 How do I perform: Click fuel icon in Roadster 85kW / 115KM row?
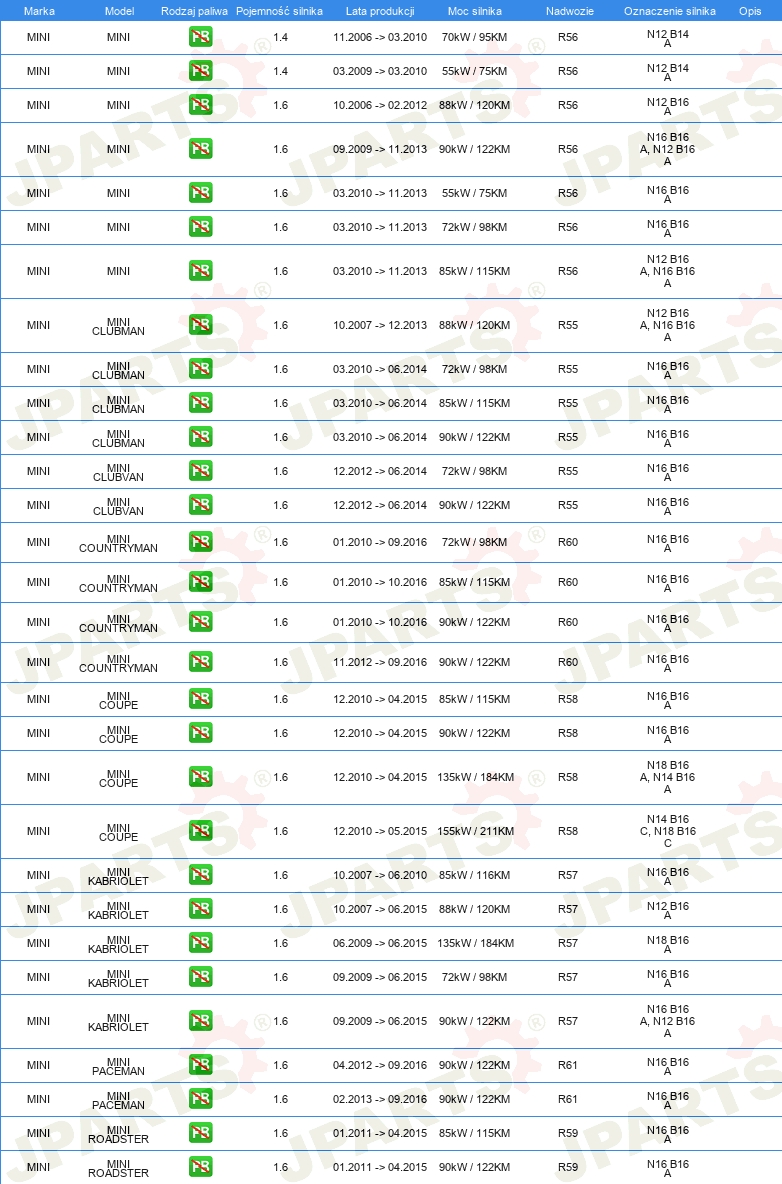tap(200, 1133)
